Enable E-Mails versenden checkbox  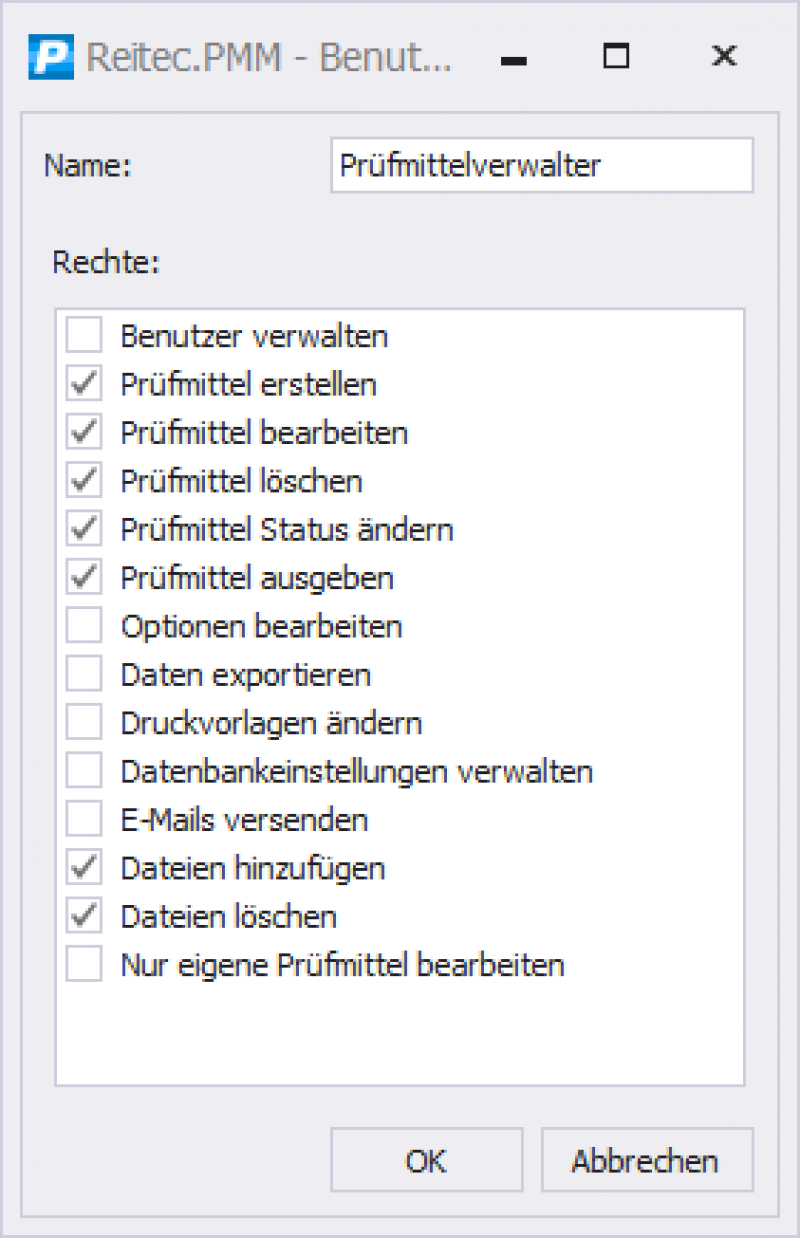coord(84,820)
